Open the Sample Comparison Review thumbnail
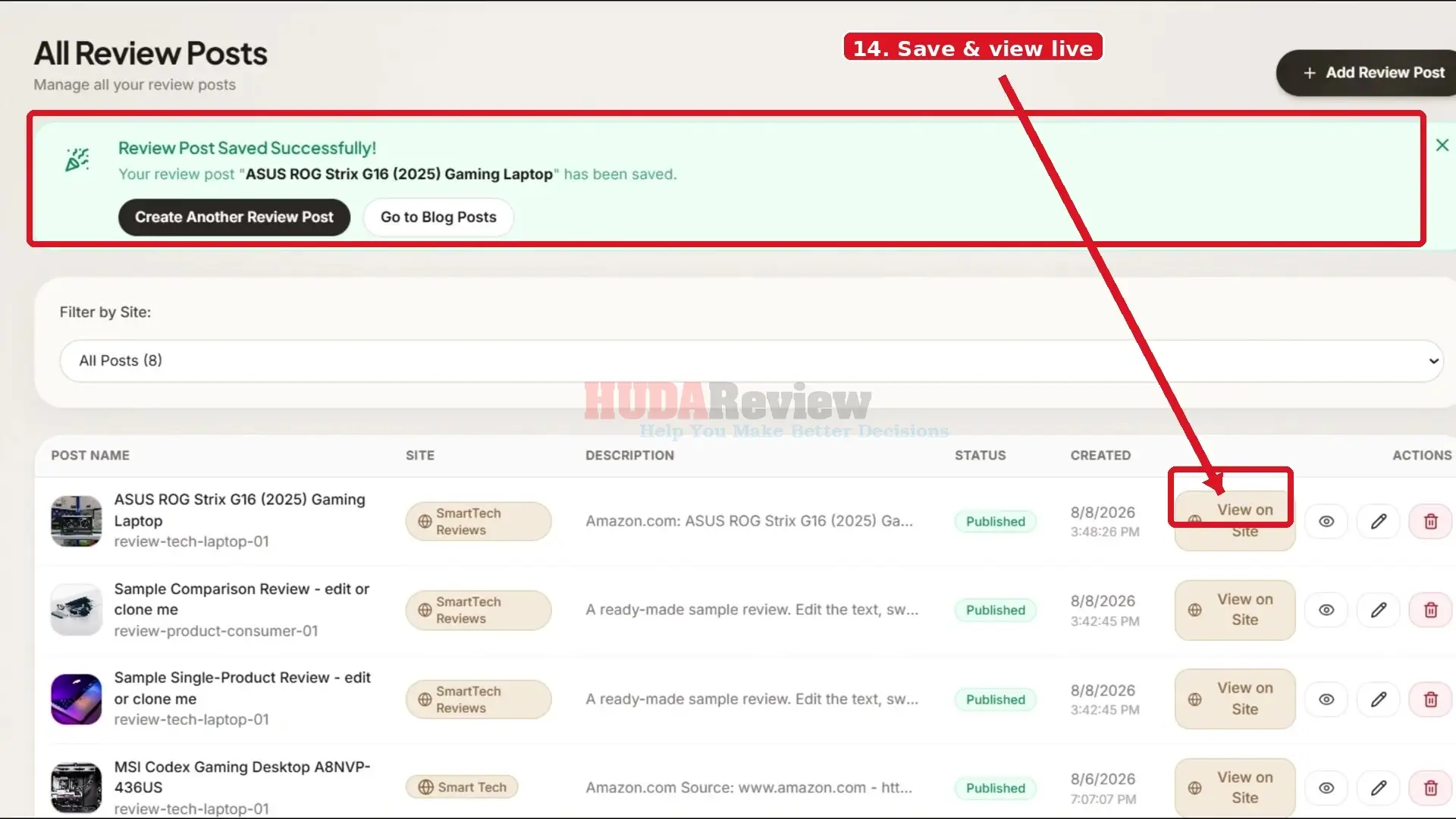 (77, 610)
